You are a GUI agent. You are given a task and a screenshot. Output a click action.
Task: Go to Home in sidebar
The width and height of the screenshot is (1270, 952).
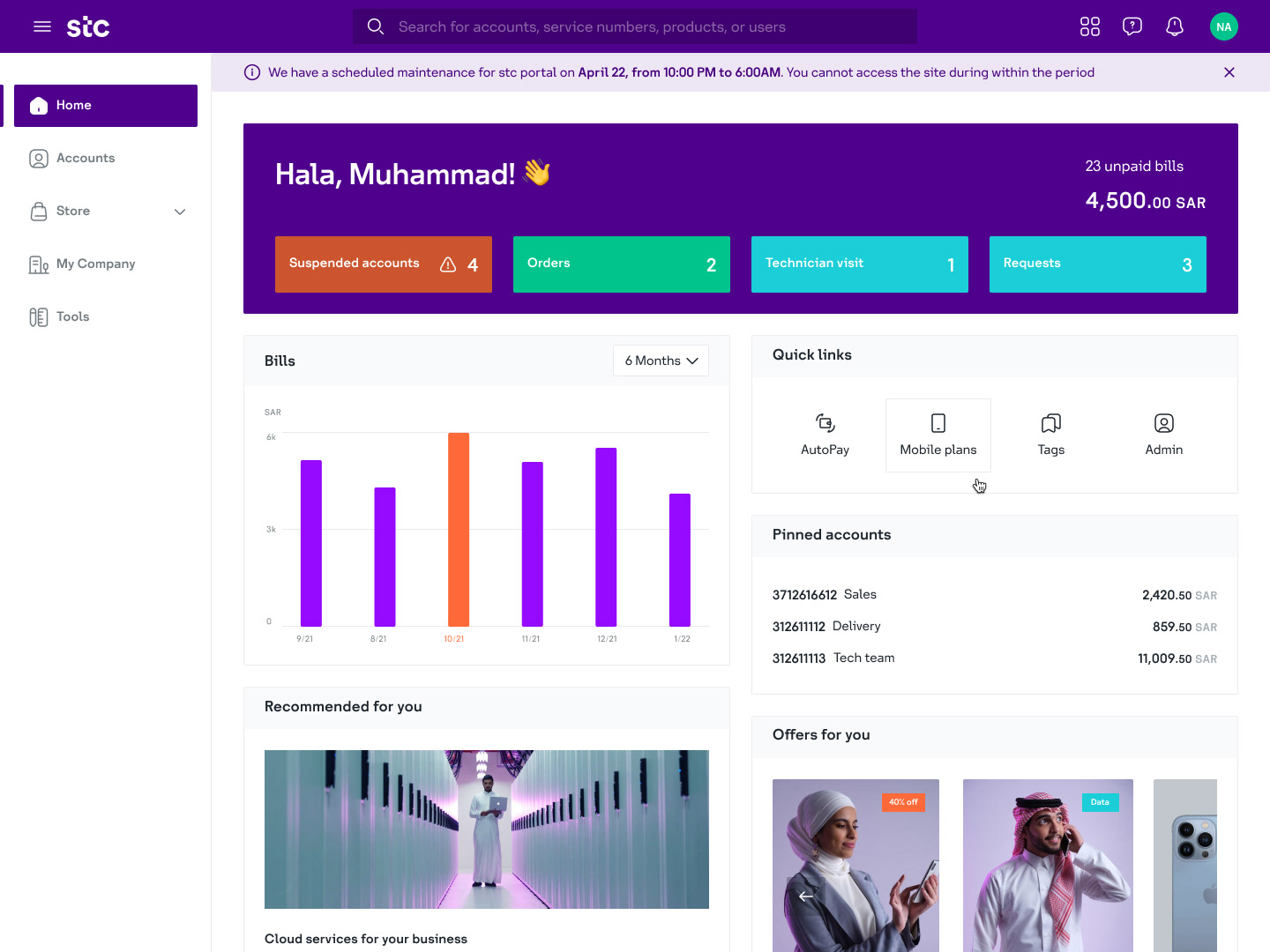(x=106, y=106)
